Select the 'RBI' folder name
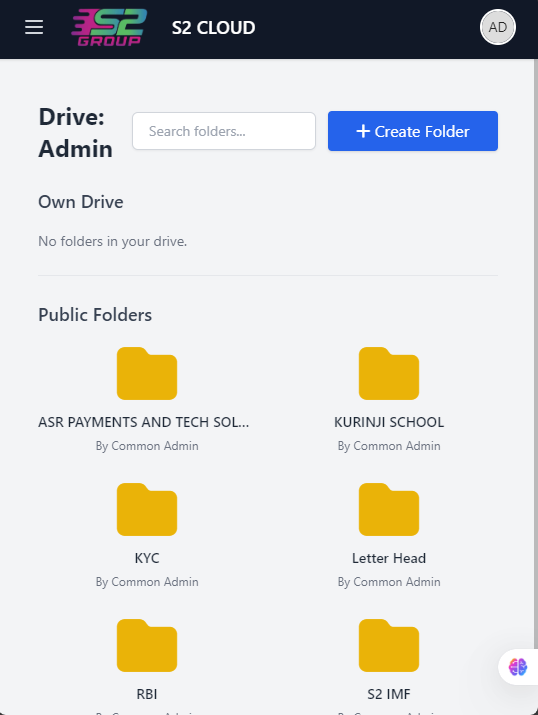The image size is (538, 715). tap(147, 694)
